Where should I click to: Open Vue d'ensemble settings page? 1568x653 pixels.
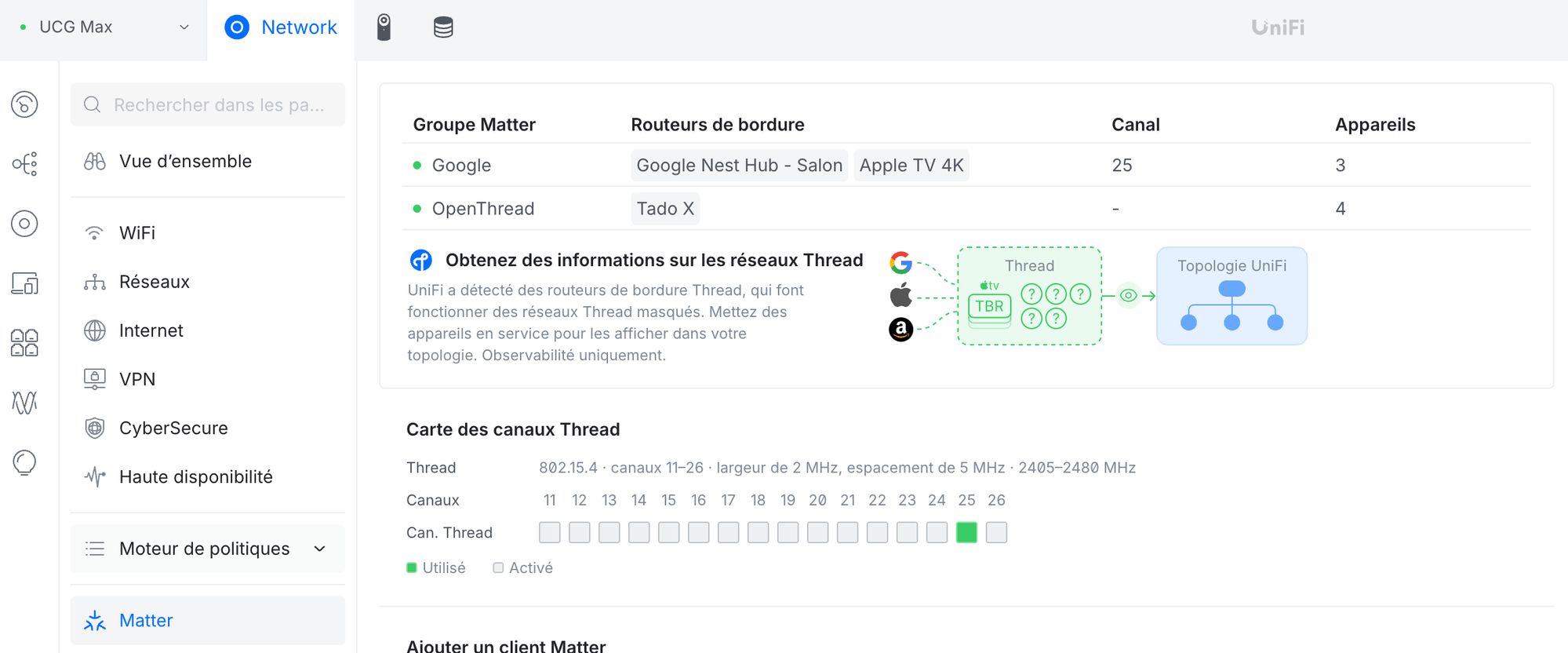208,161
